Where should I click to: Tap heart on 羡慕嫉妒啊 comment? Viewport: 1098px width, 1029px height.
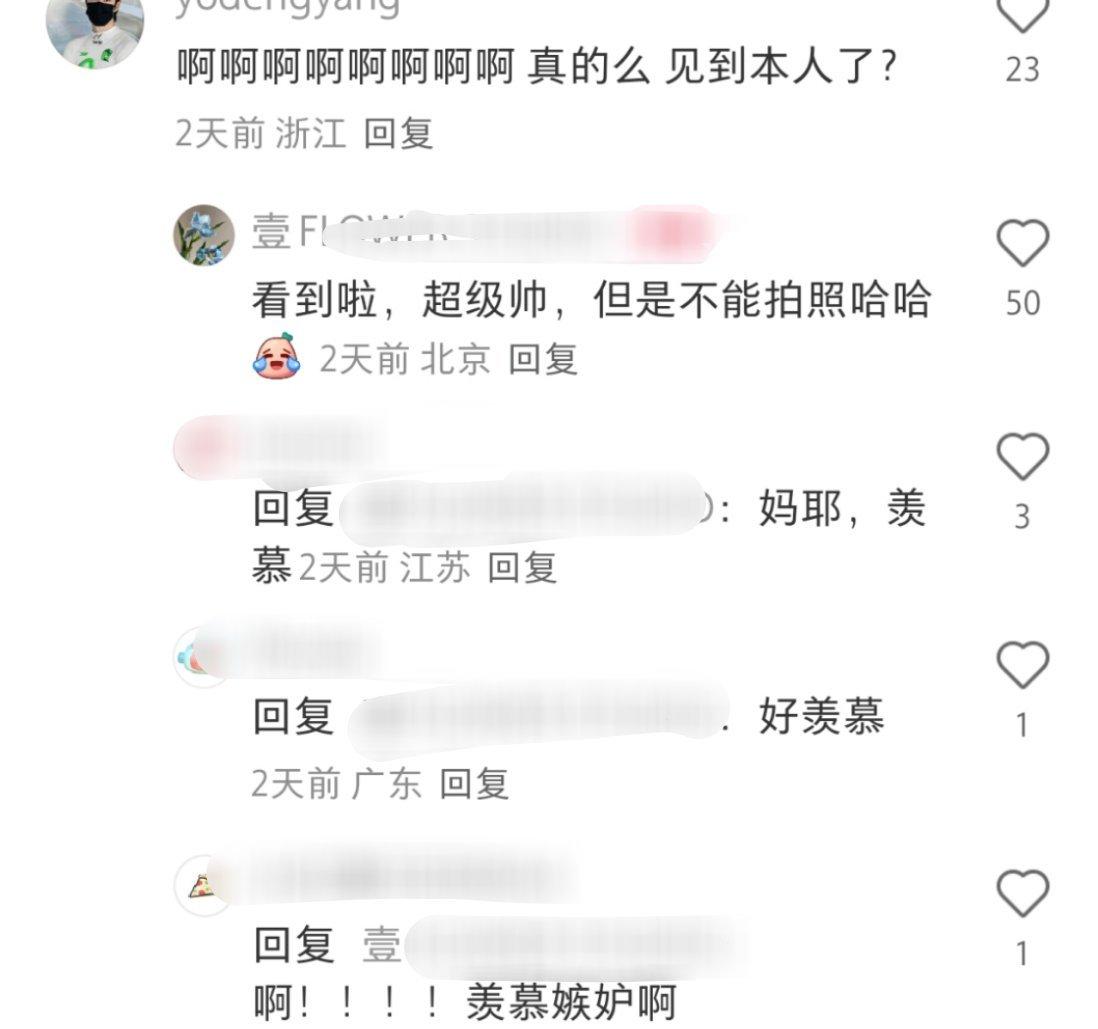point(1022,893)
